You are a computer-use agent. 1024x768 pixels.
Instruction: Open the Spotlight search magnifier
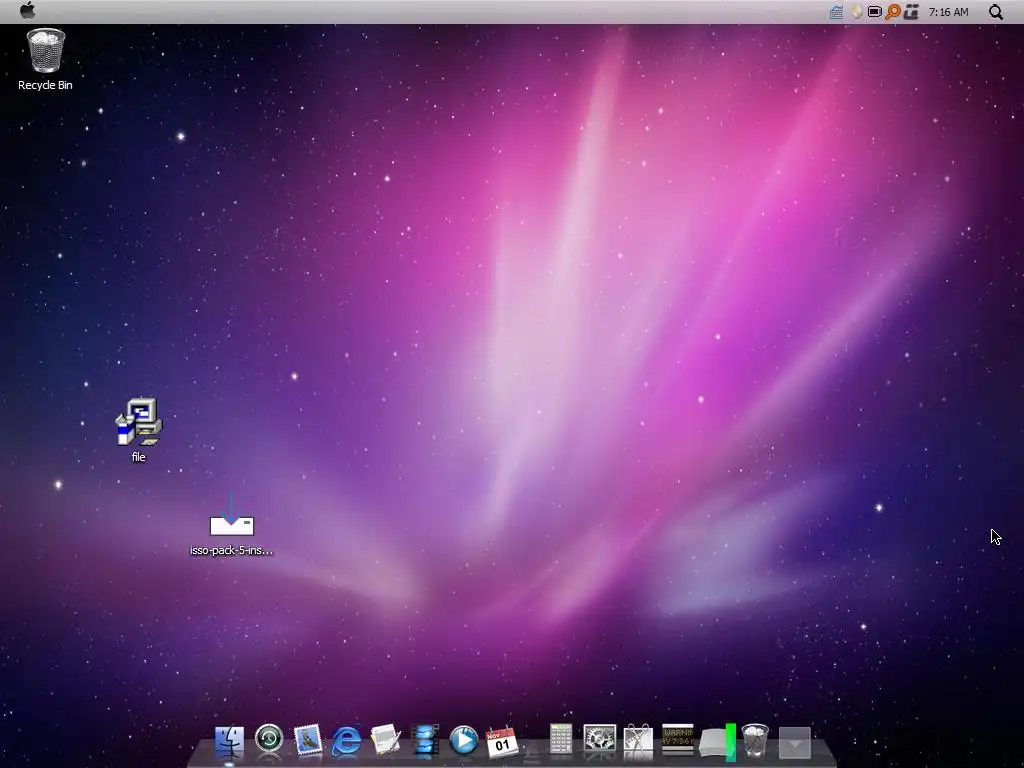[x=995, y=12]
